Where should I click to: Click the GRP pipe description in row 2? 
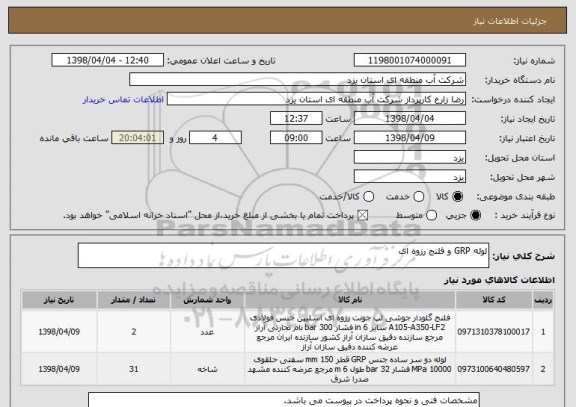pos(350,369)
